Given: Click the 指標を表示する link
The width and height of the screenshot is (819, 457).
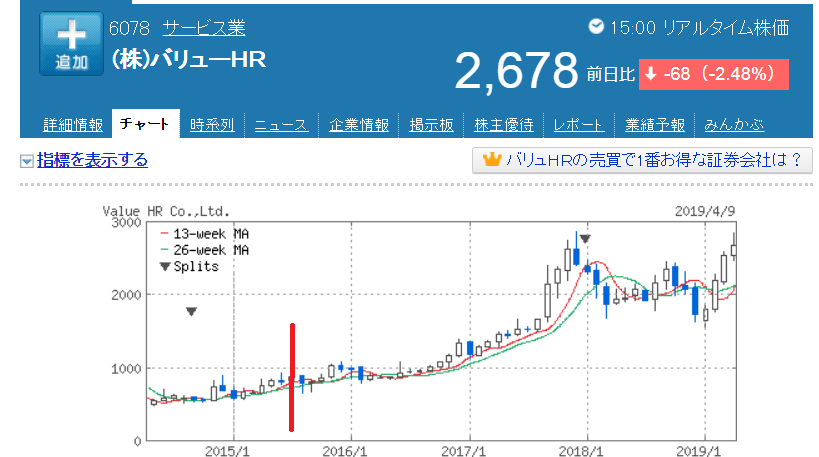Looking at the screenshot, I should coord(92,160).
